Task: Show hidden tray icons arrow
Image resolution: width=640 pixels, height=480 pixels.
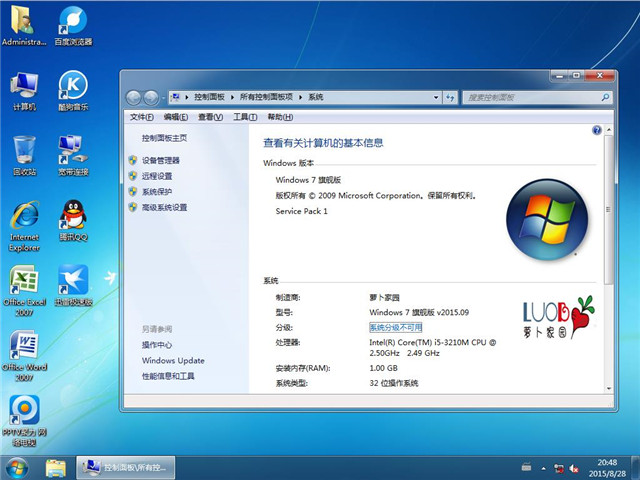Action: [543, 468]
